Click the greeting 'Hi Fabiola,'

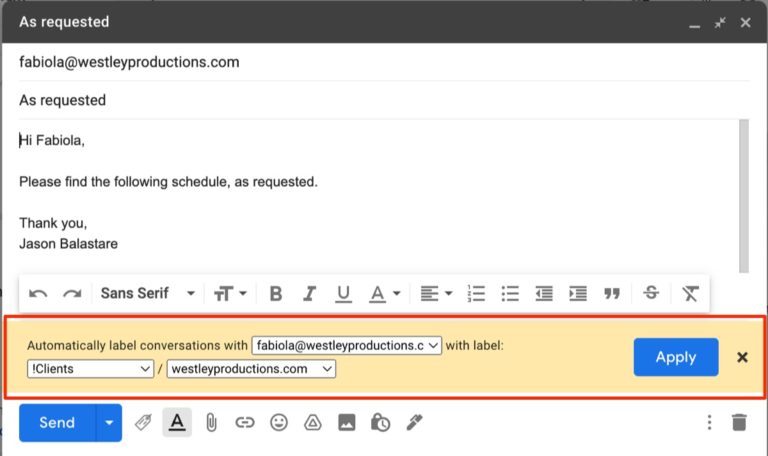click(52, 141)
